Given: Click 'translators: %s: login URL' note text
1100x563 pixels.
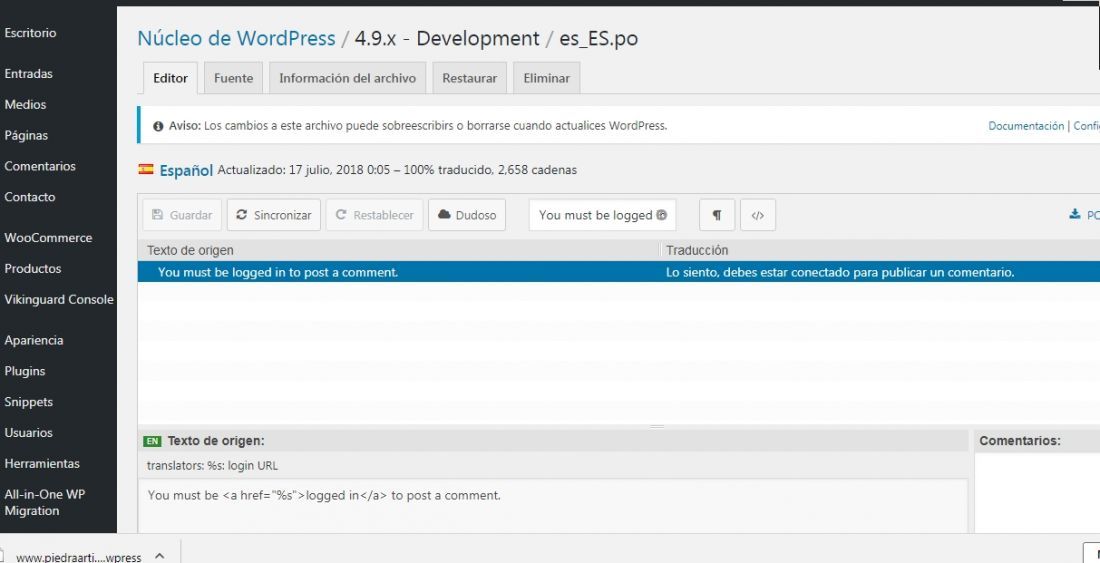Looking at the screenshot, I should pos(213,466).
